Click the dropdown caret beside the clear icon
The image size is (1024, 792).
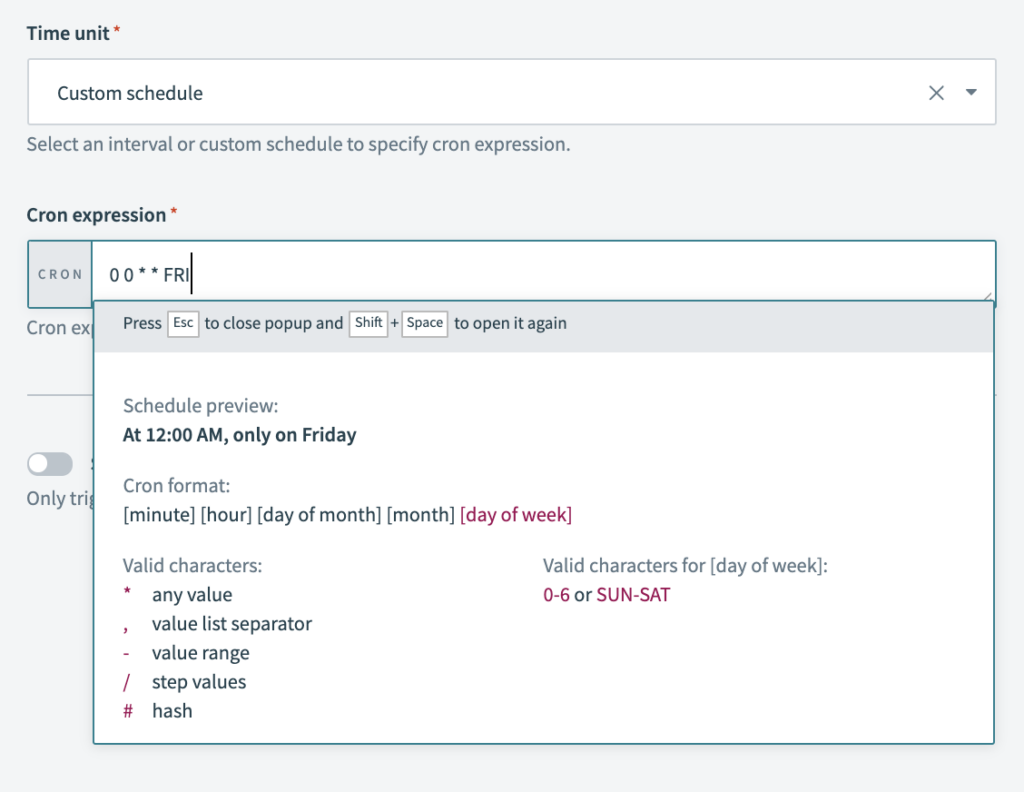click(971, 92)
